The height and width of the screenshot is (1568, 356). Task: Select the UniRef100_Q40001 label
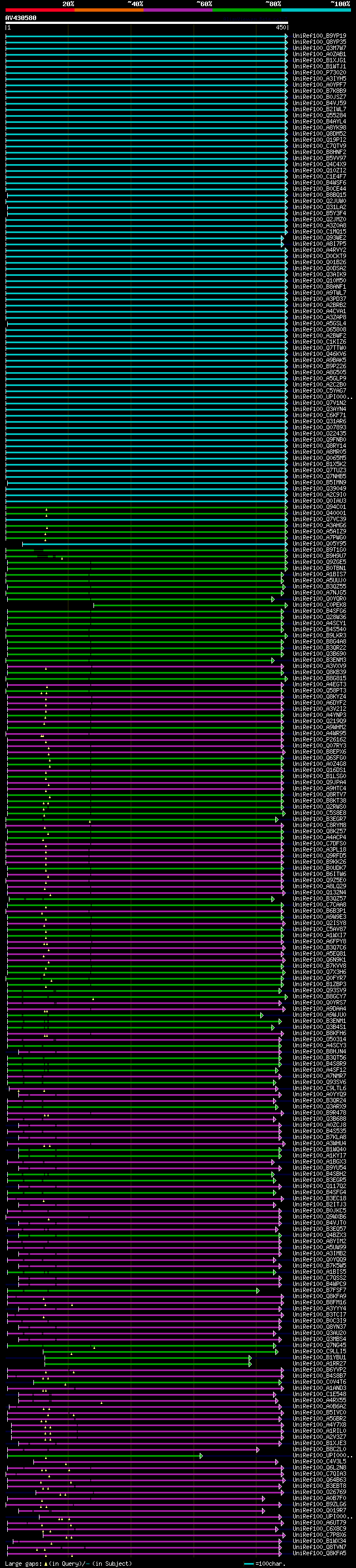tap(319, 513)
